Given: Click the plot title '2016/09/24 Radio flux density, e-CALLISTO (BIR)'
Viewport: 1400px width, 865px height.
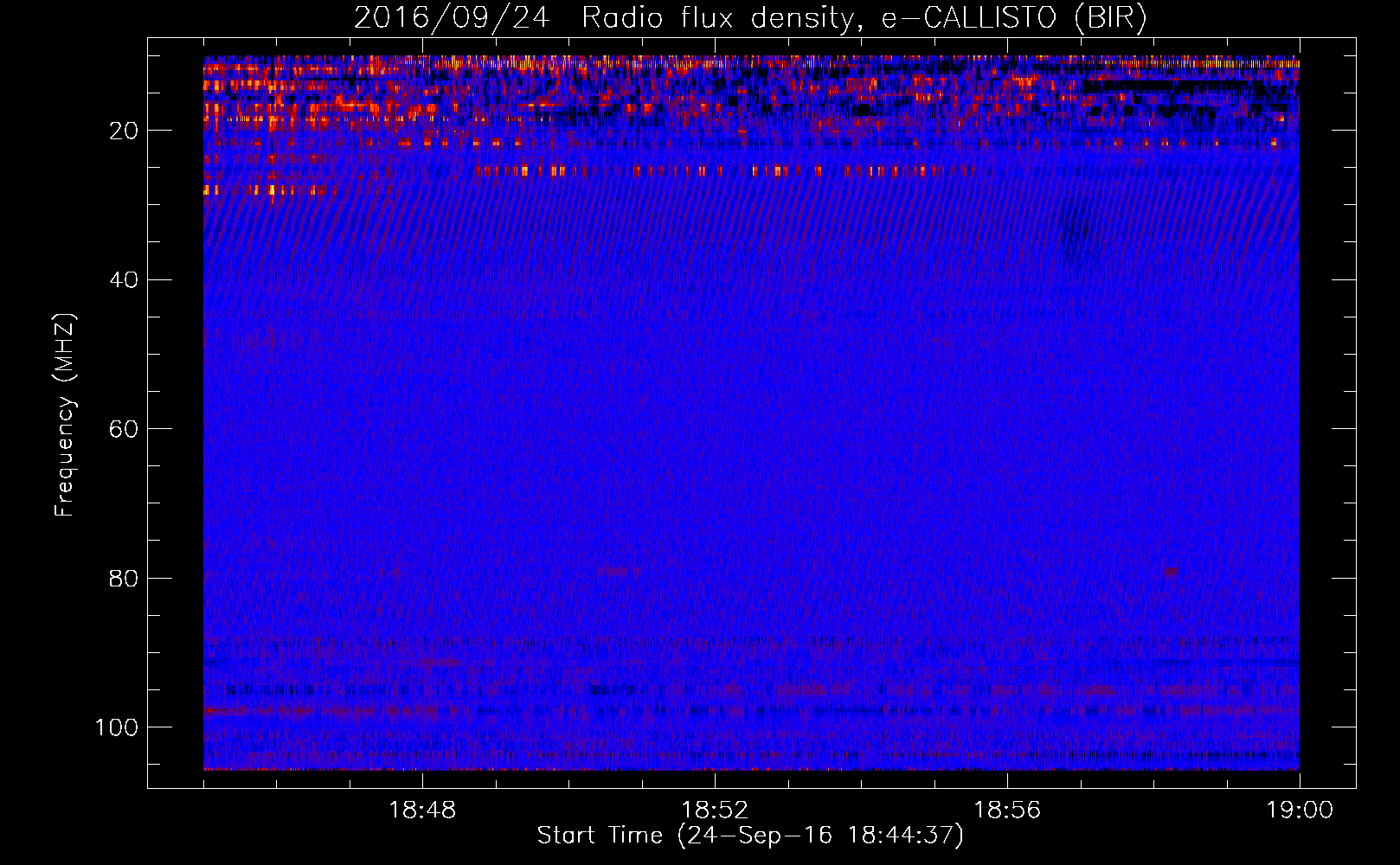Looking at the screenshot, I should (750, 18).
